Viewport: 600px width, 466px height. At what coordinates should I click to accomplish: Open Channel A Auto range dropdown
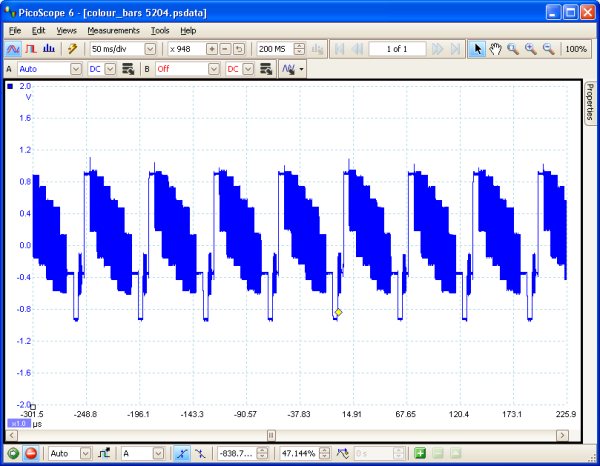click(76, 69)
